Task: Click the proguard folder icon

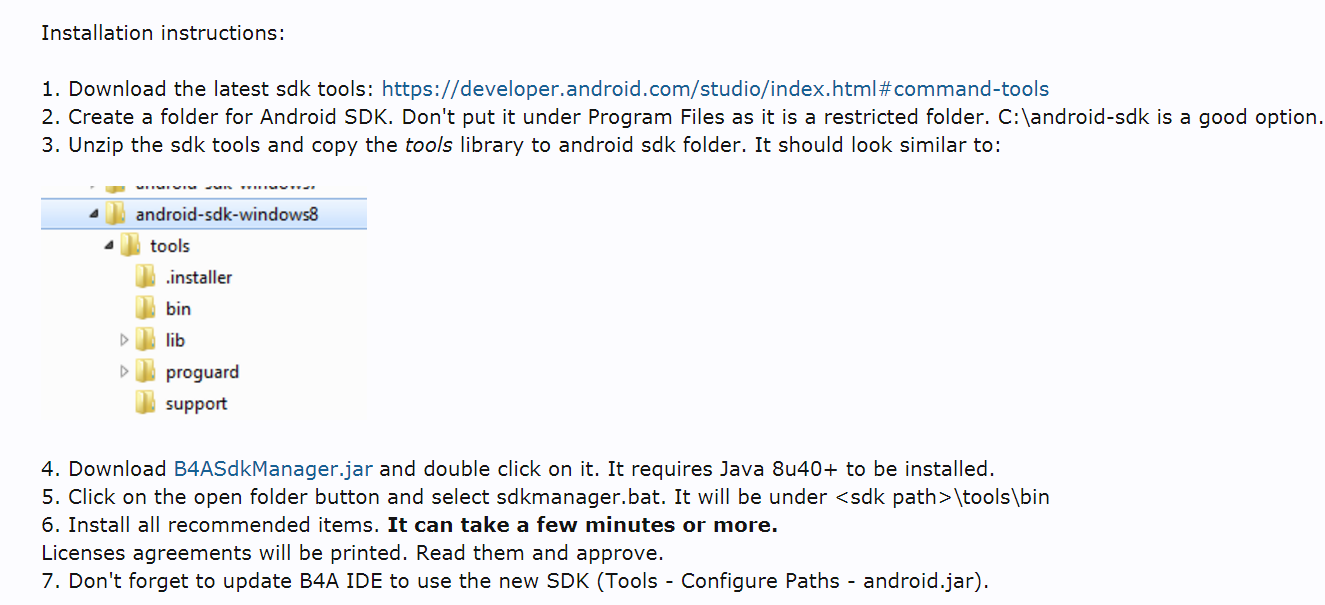Action: (146, 372)
